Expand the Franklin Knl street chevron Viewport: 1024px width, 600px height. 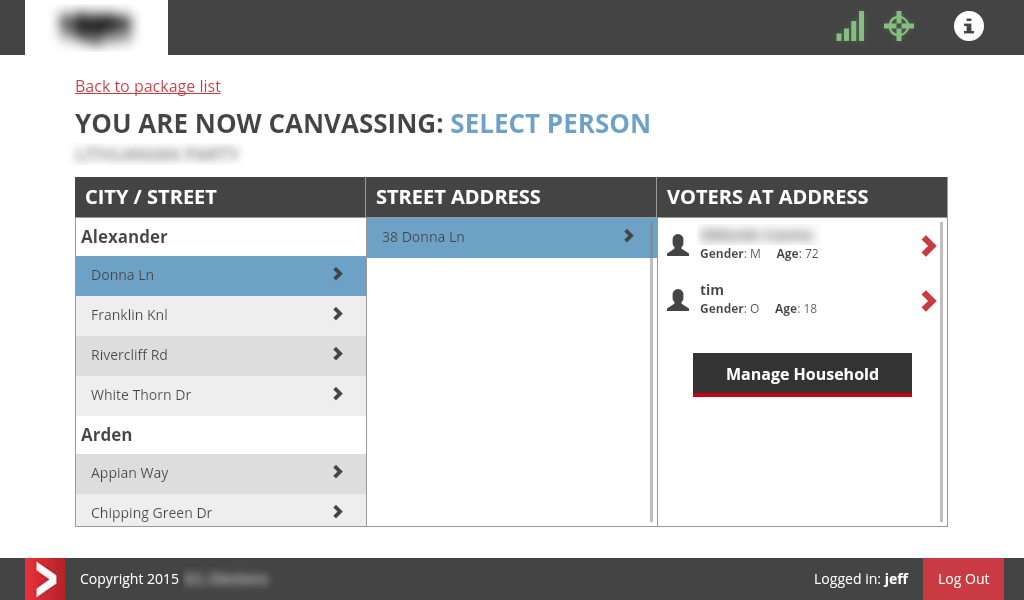(338, 314)
